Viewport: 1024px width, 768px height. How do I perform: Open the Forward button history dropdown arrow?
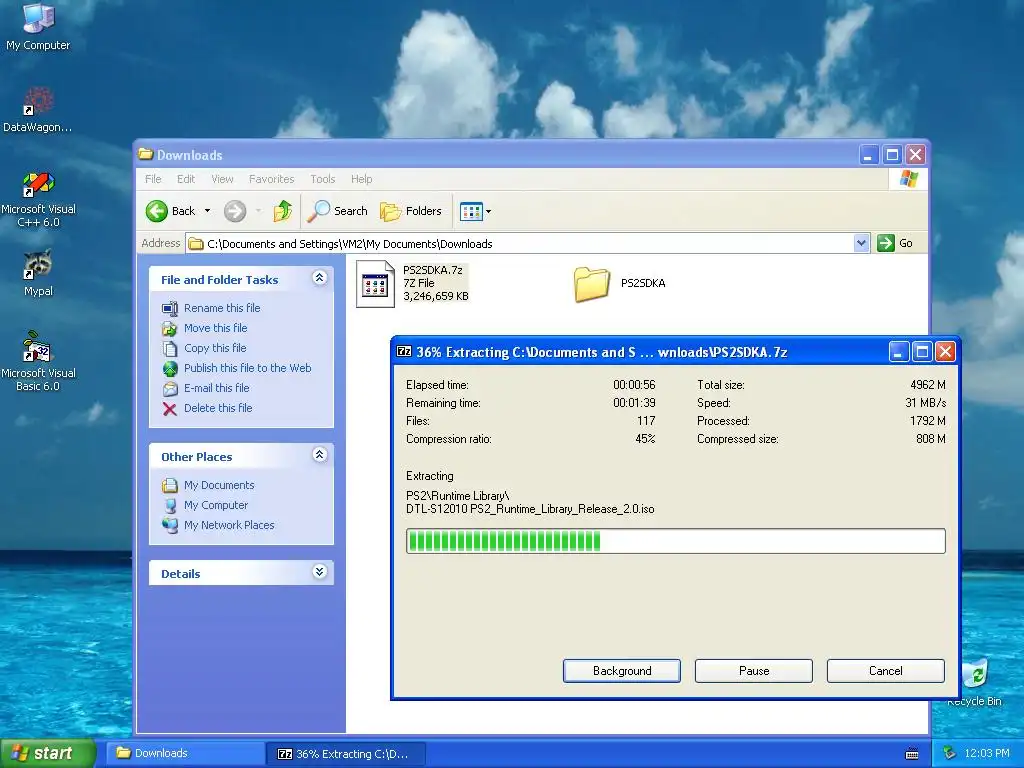pos(258,211)
